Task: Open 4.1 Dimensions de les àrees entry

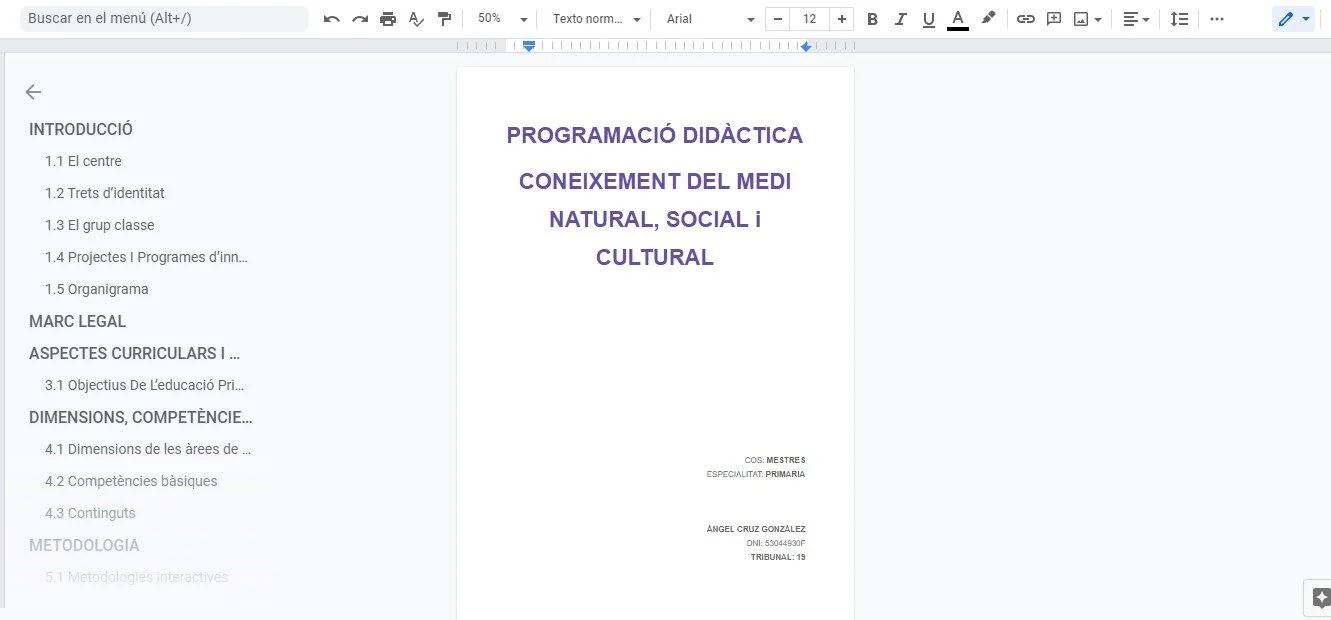Action: click(x=148, y=449)
